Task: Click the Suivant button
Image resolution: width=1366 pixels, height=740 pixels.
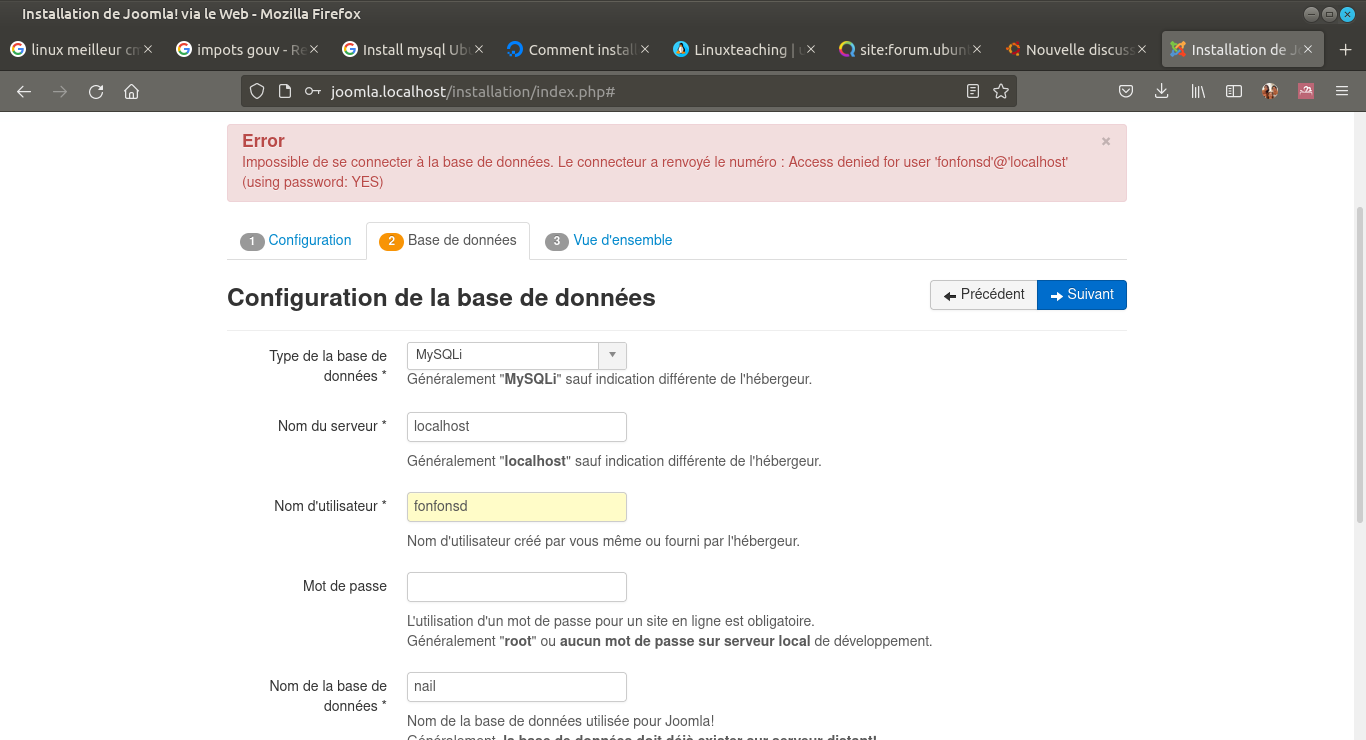Action: coord(1082,295)
